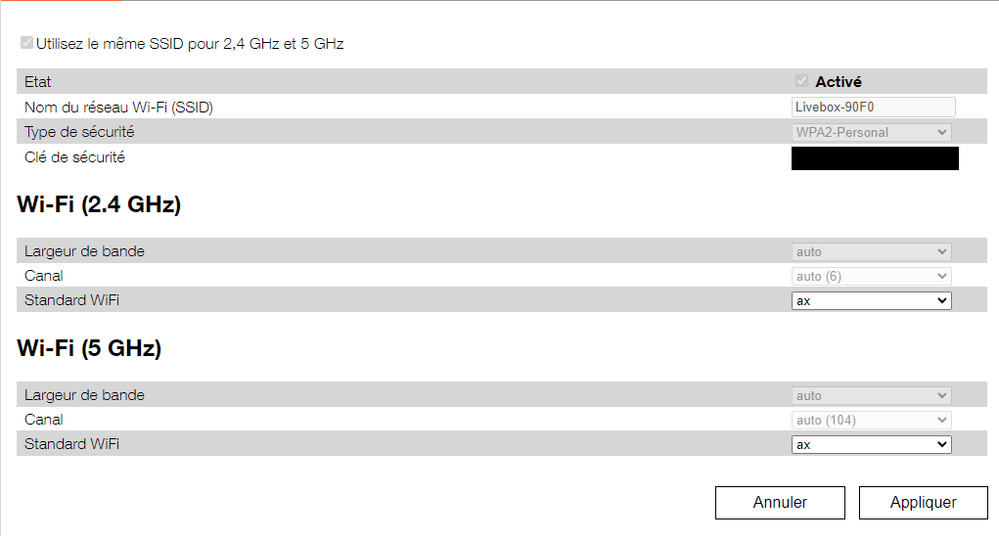Click the Clé de sécurité label
The image size is (999, 536).
point(75,157)
